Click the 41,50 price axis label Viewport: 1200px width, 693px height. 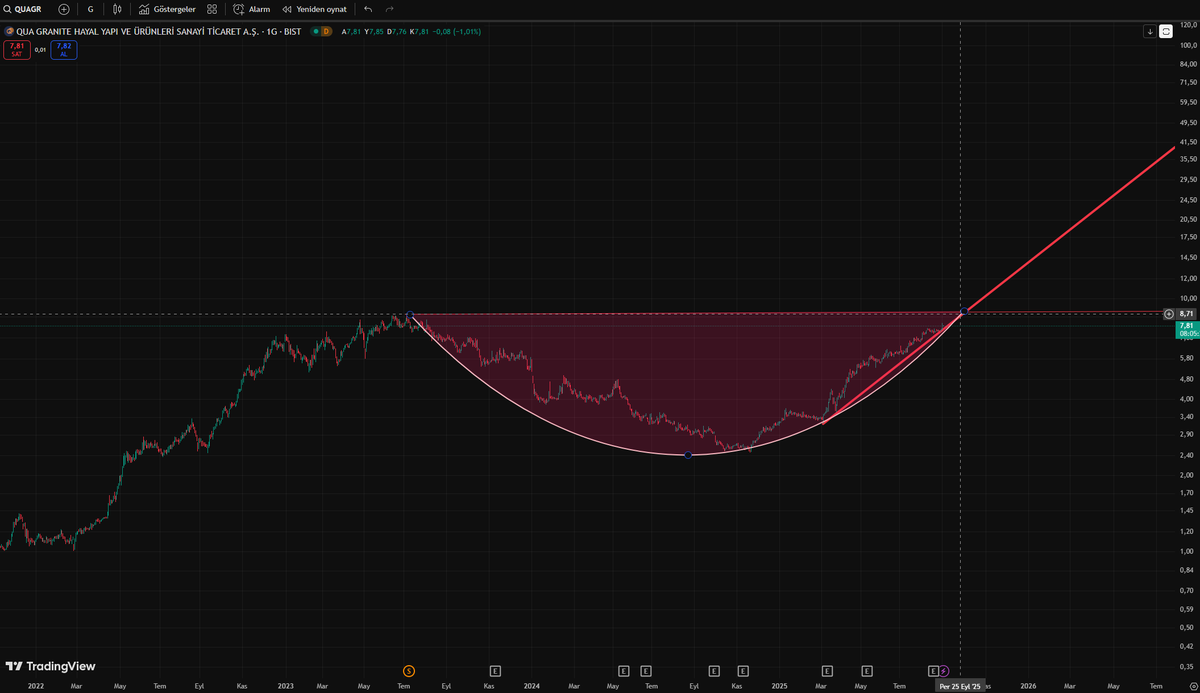coord(1189,142)
